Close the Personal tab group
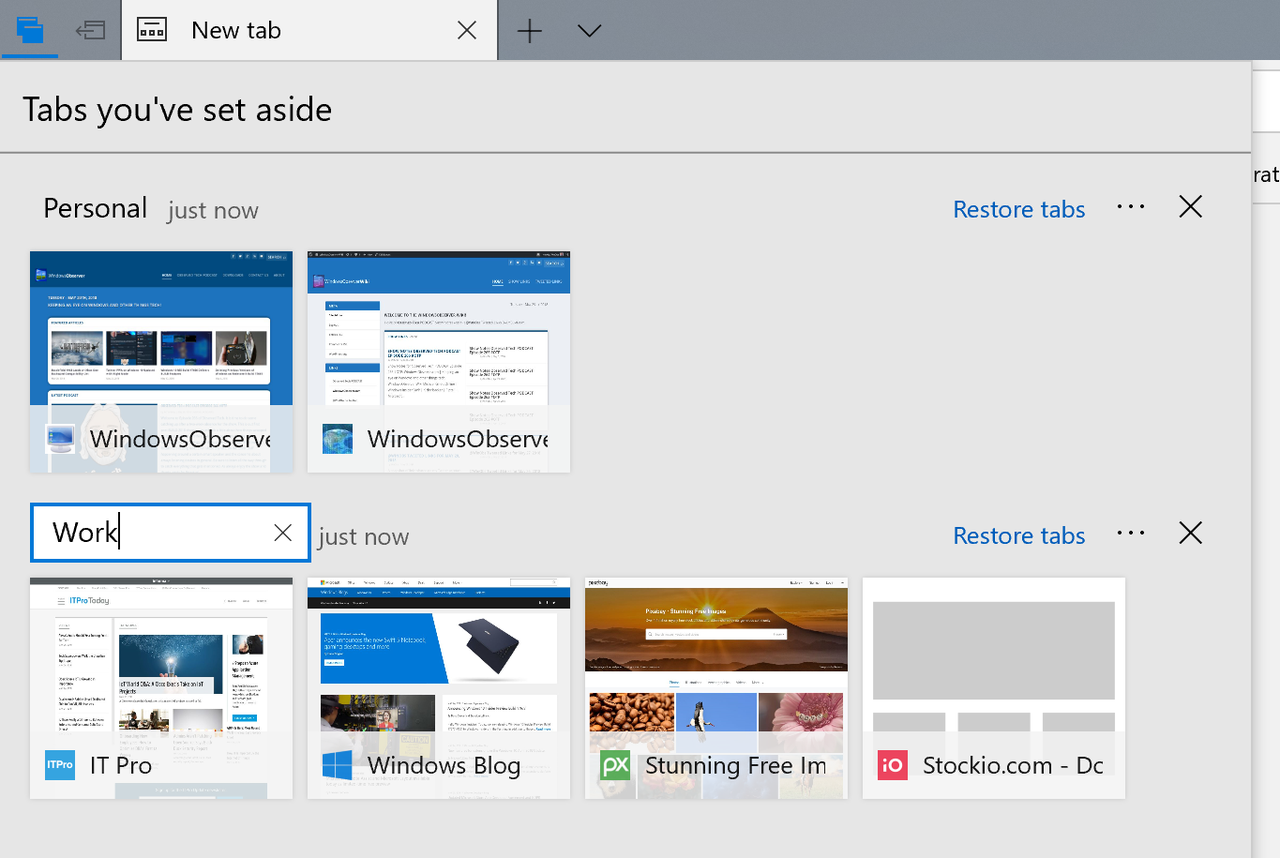Viewport: 1280px width, 858px height. click(x=1190, y=207)
